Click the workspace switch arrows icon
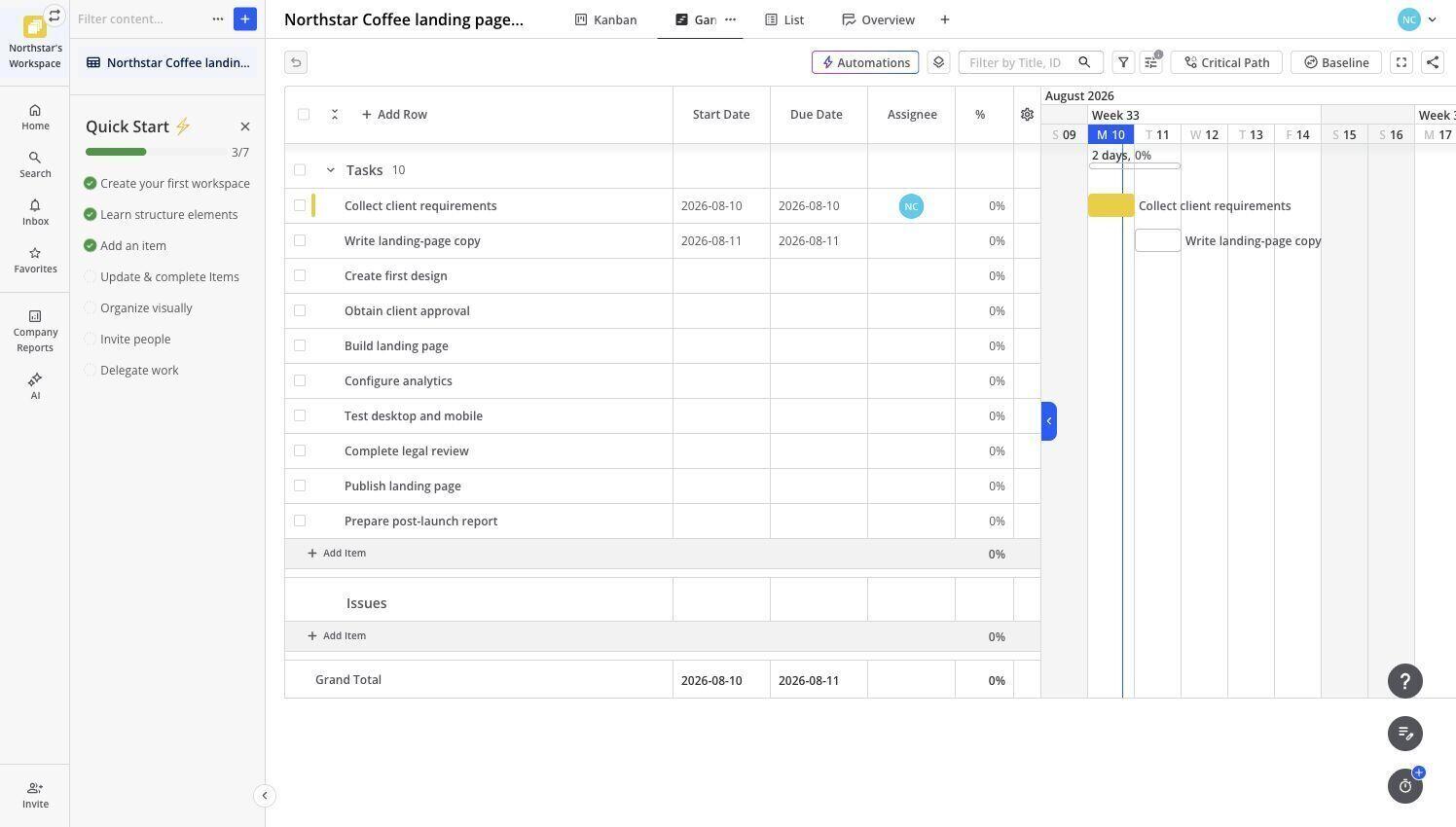The width and height of the screenshot is (1456, 827). [x=55, y=16]
